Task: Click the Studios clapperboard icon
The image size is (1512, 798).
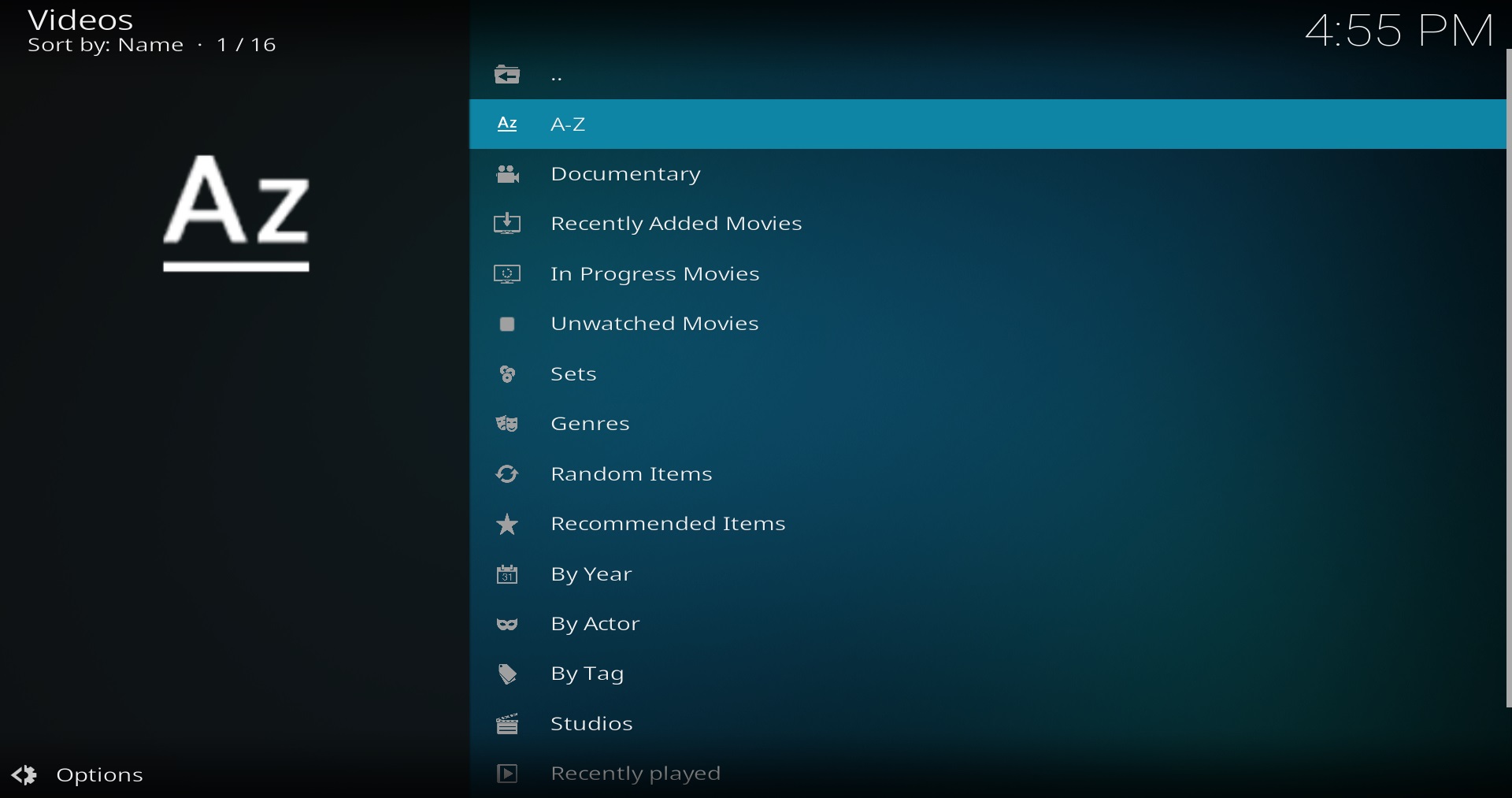Action: tap(507, 724)
